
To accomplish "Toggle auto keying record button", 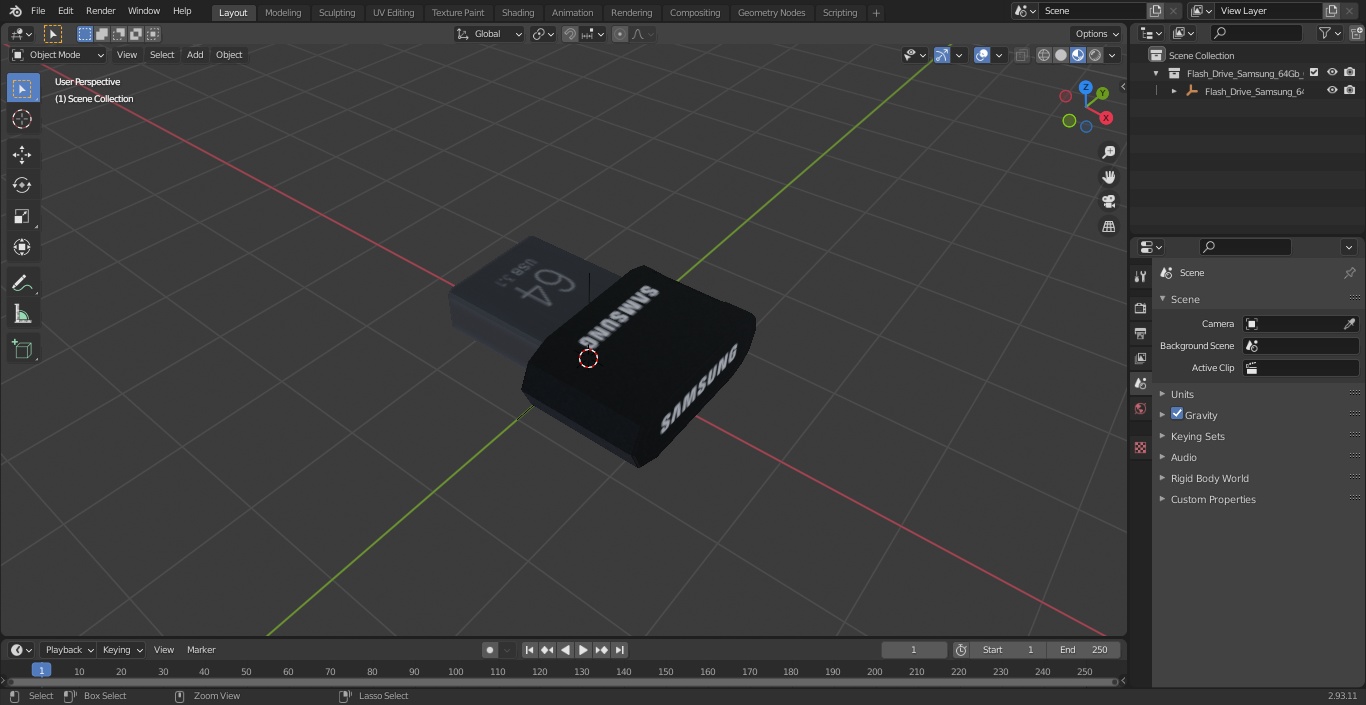I will pyautogui.click(x=490, y=650).
